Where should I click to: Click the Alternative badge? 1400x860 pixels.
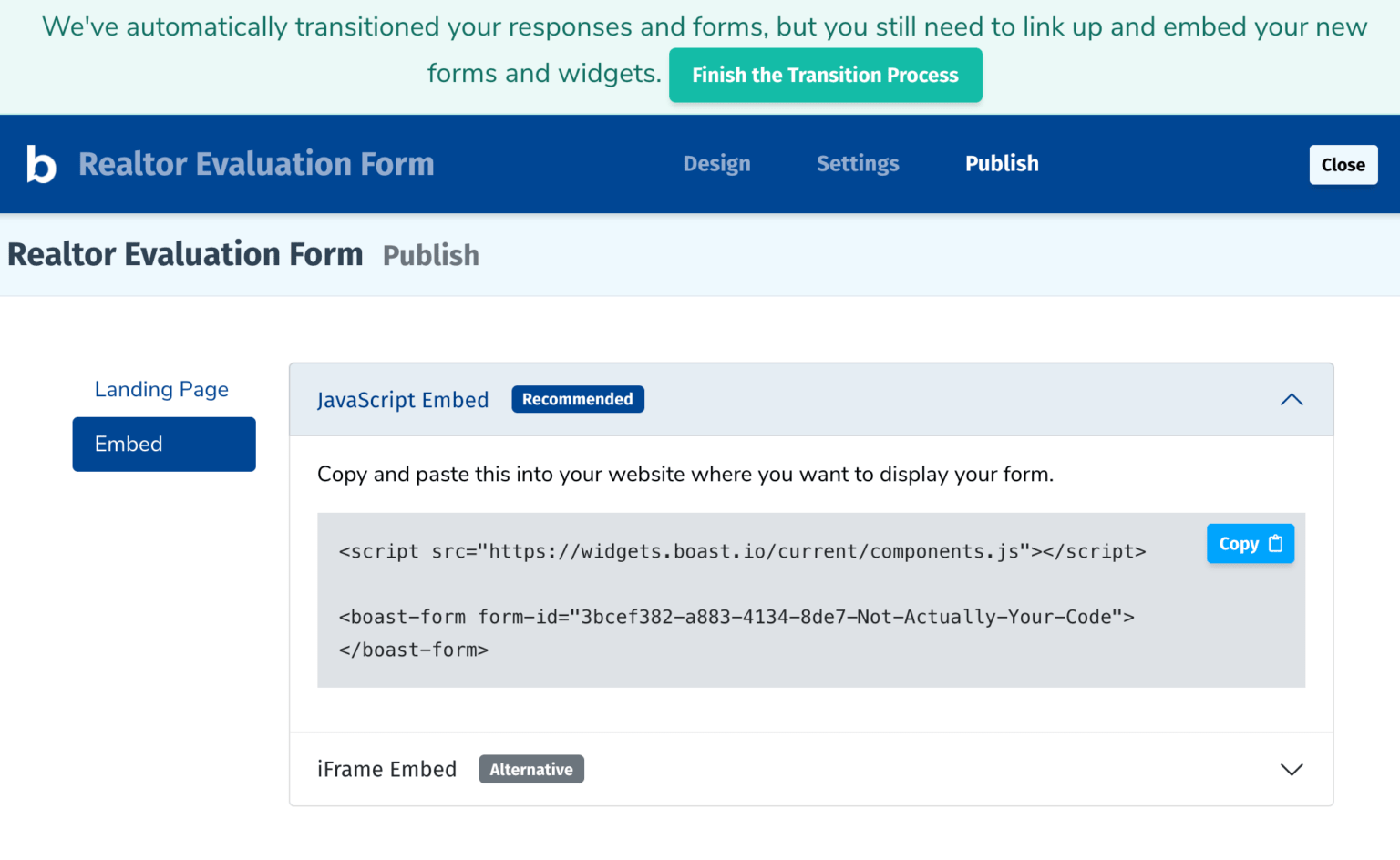531,770
